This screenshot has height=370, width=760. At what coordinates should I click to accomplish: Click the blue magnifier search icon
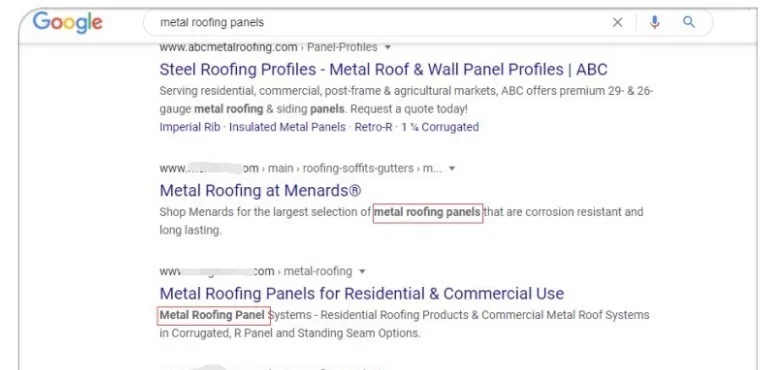pos(689,22)
